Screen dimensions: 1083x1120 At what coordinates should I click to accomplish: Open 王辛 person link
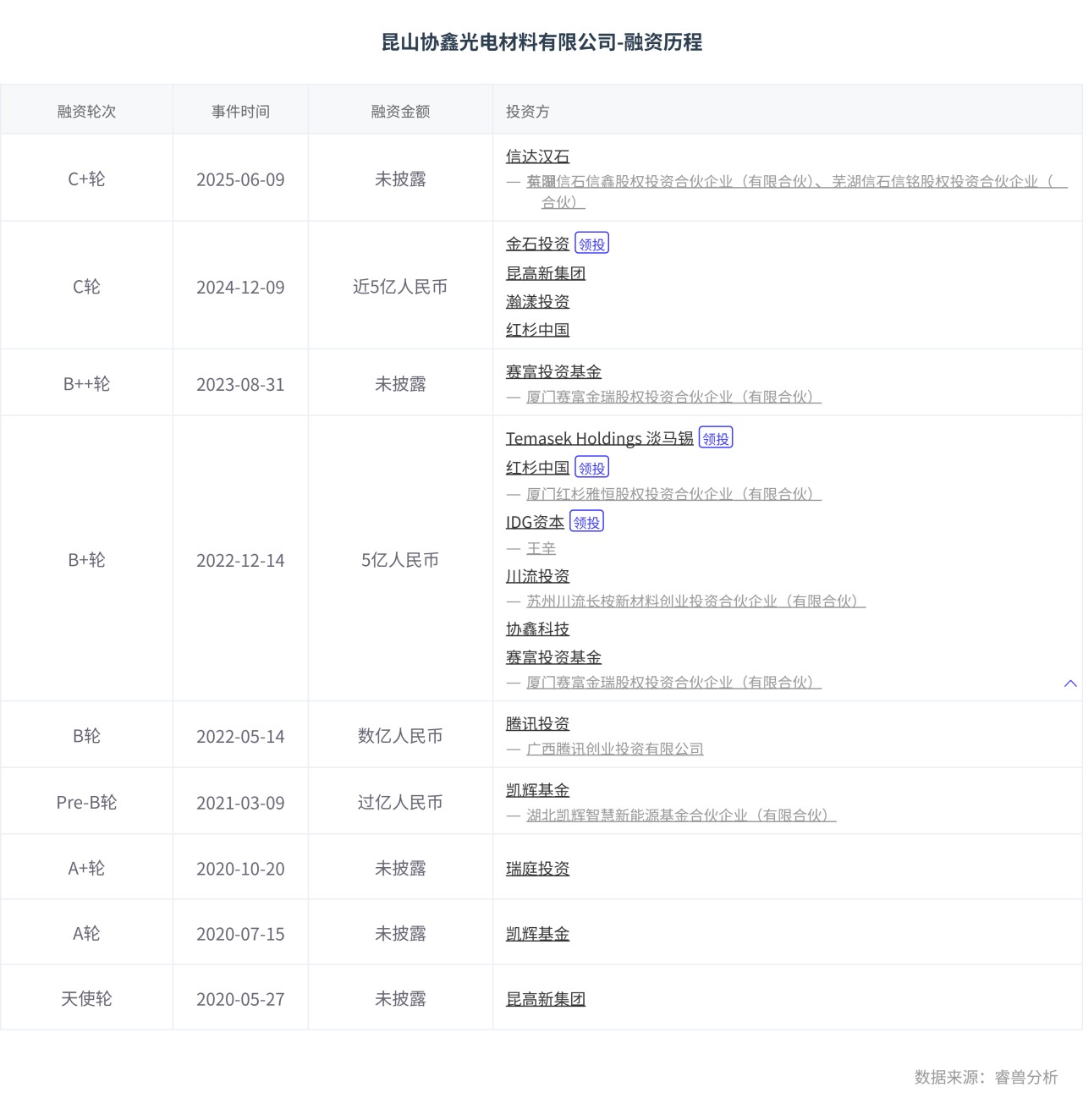click(x=541, y=549)
